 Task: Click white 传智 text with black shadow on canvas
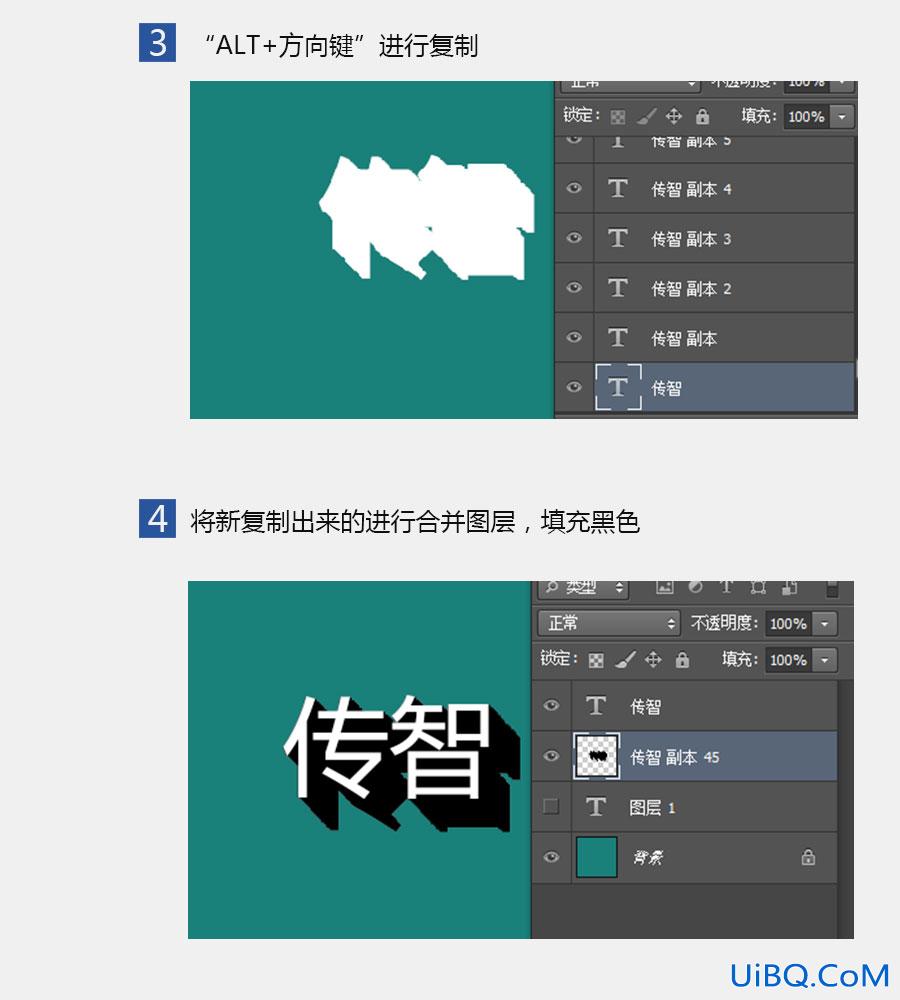point(402,763)
